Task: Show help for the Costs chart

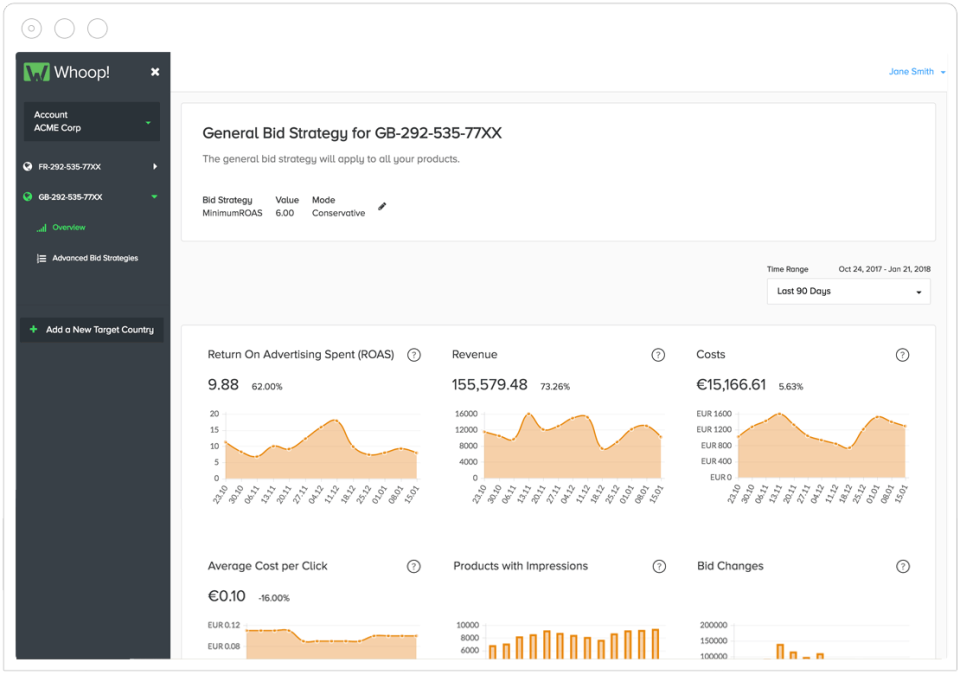Action: [x=902, y=355]
